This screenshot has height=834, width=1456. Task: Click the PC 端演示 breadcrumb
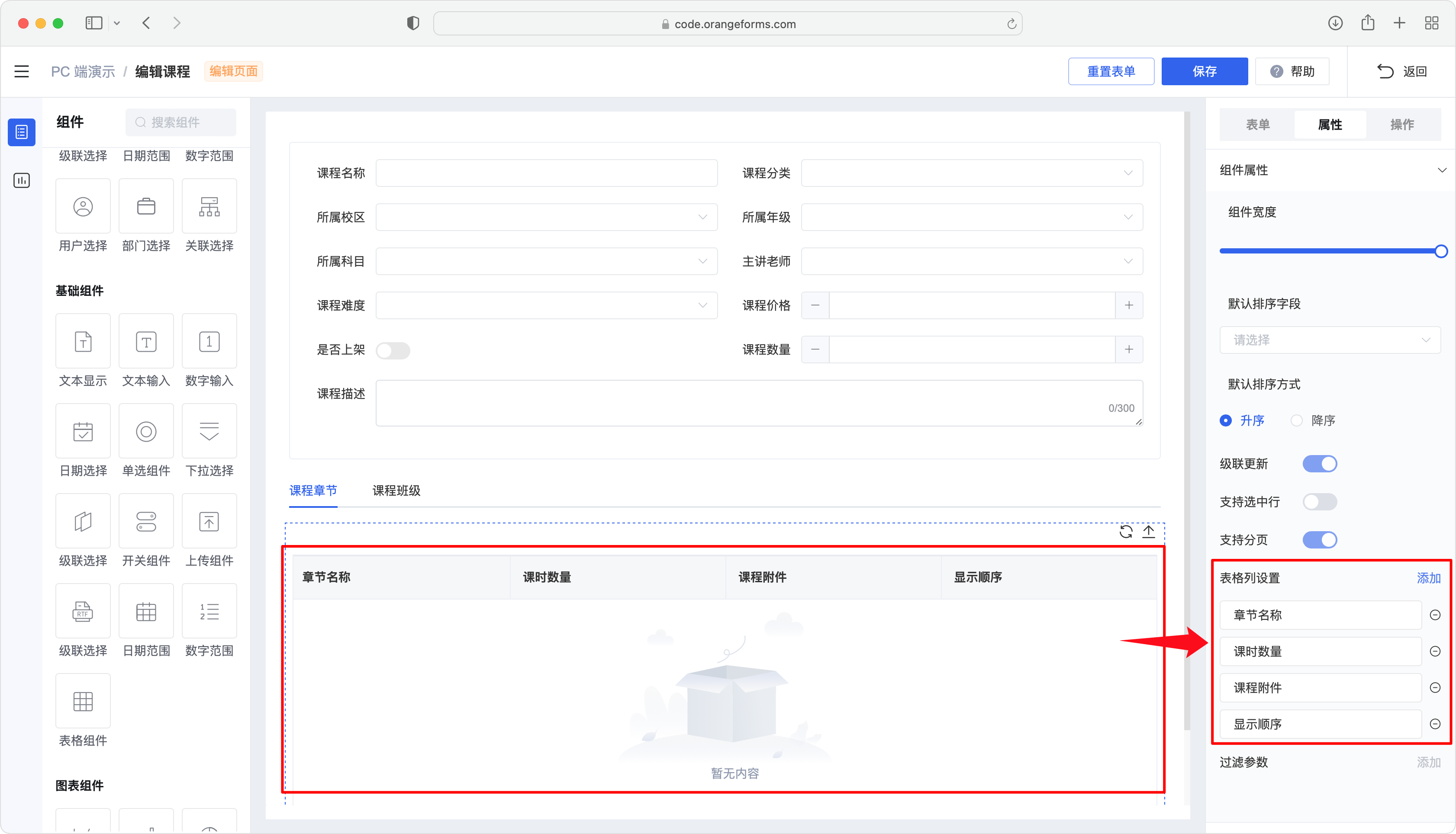[83, 72]
